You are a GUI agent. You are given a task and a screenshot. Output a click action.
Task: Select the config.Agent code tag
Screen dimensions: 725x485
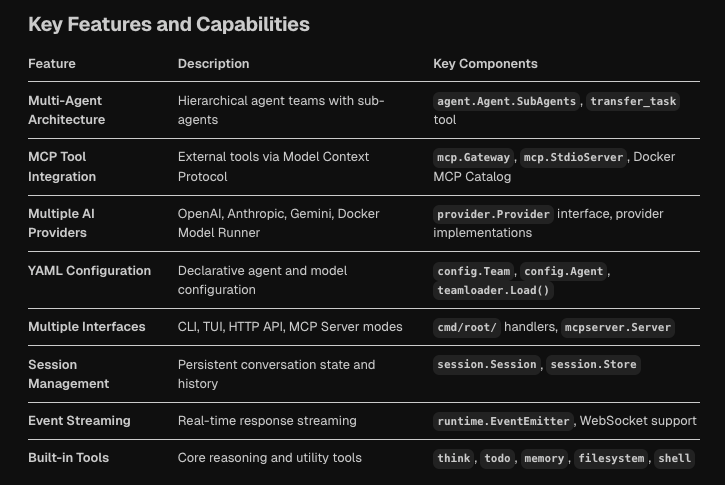564,271
